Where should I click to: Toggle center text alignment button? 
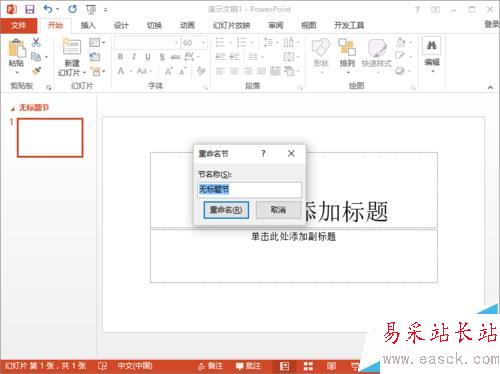point(234,71)
